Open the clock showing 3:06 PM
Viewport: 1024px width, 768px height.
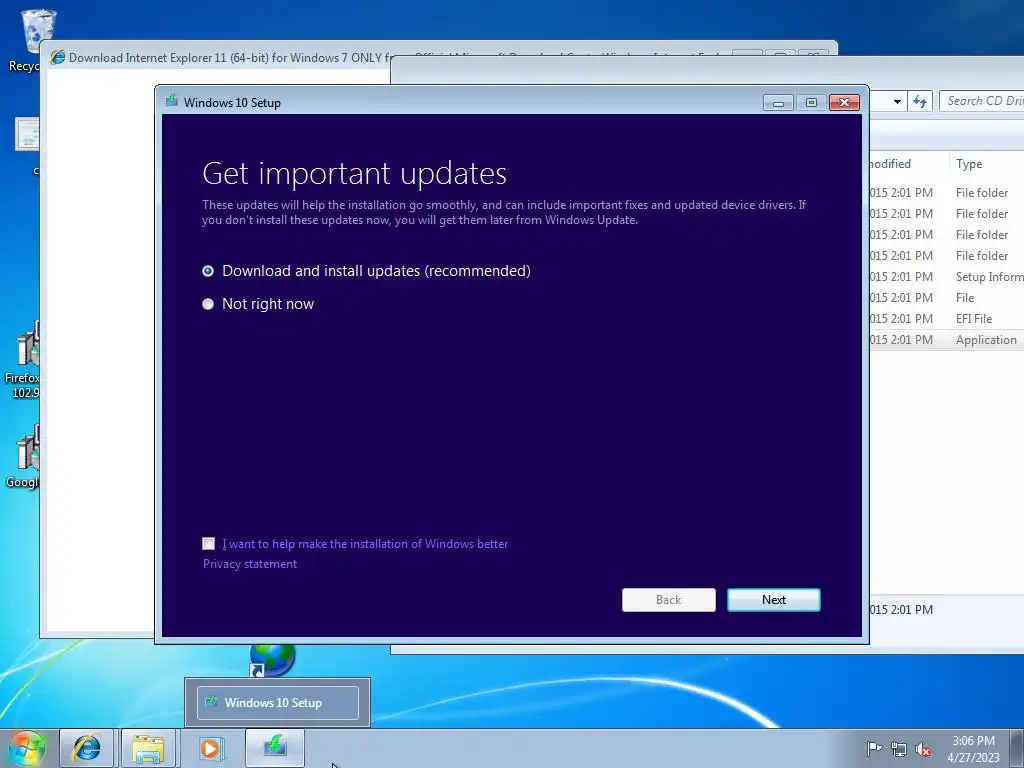pos(973,749)
